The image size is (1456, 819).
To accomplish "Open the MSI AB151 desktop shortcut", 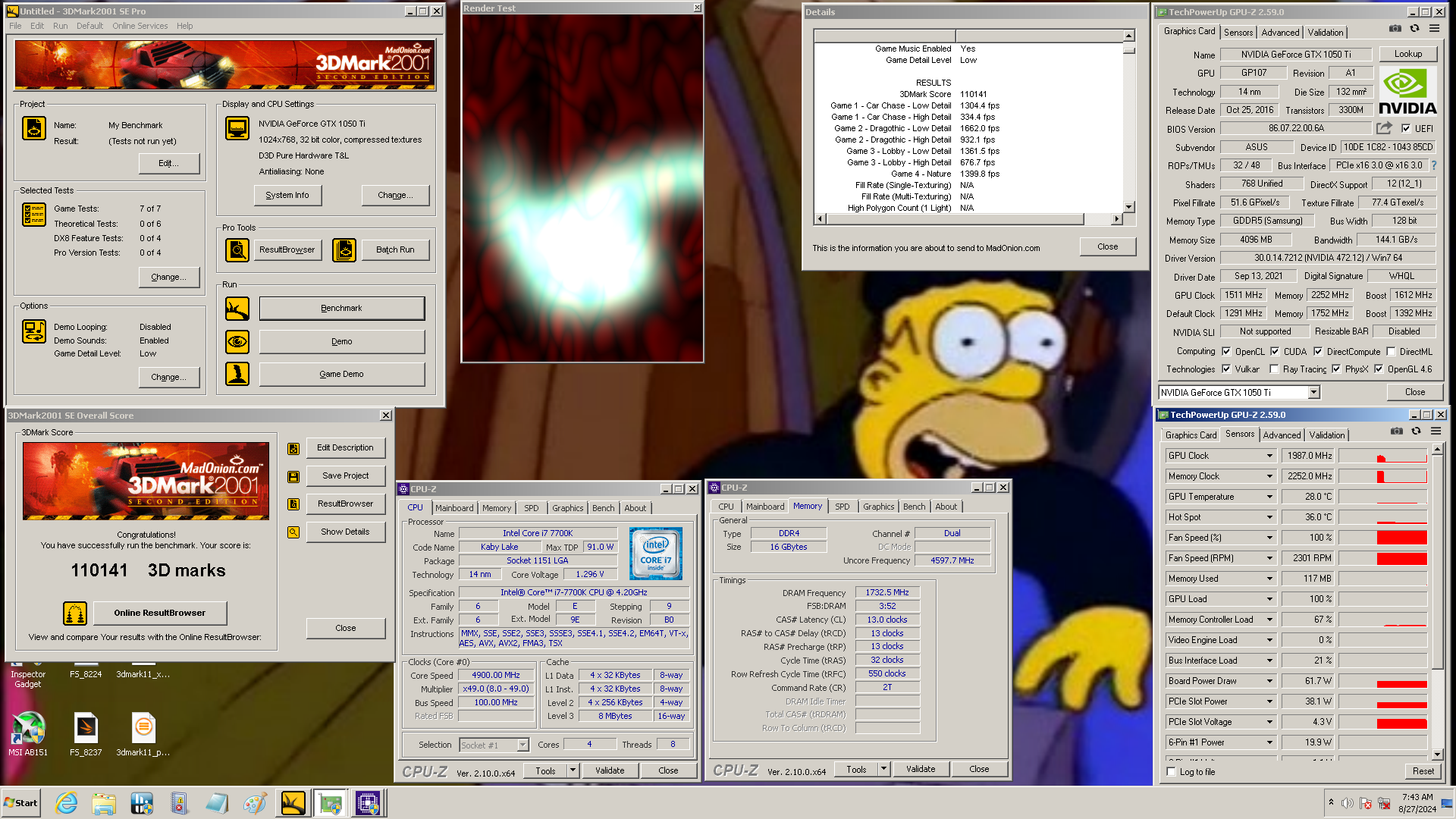I will 28,734.
